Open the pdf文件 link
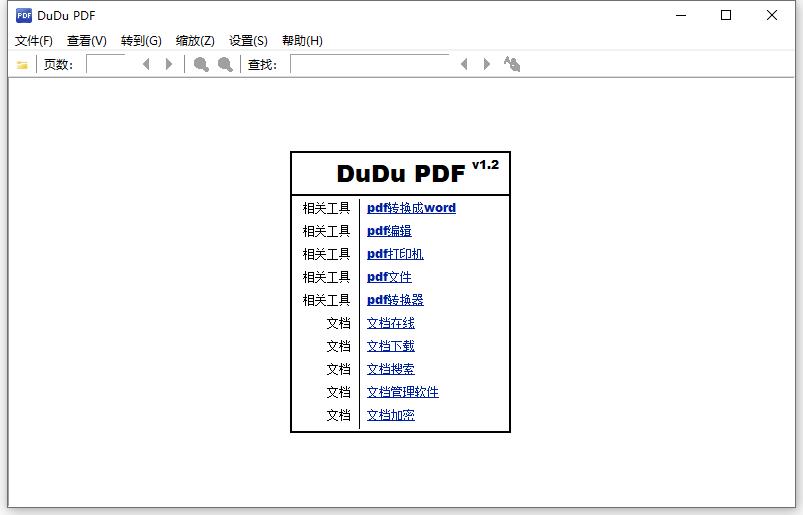803x515 pixels. point(389,277)
